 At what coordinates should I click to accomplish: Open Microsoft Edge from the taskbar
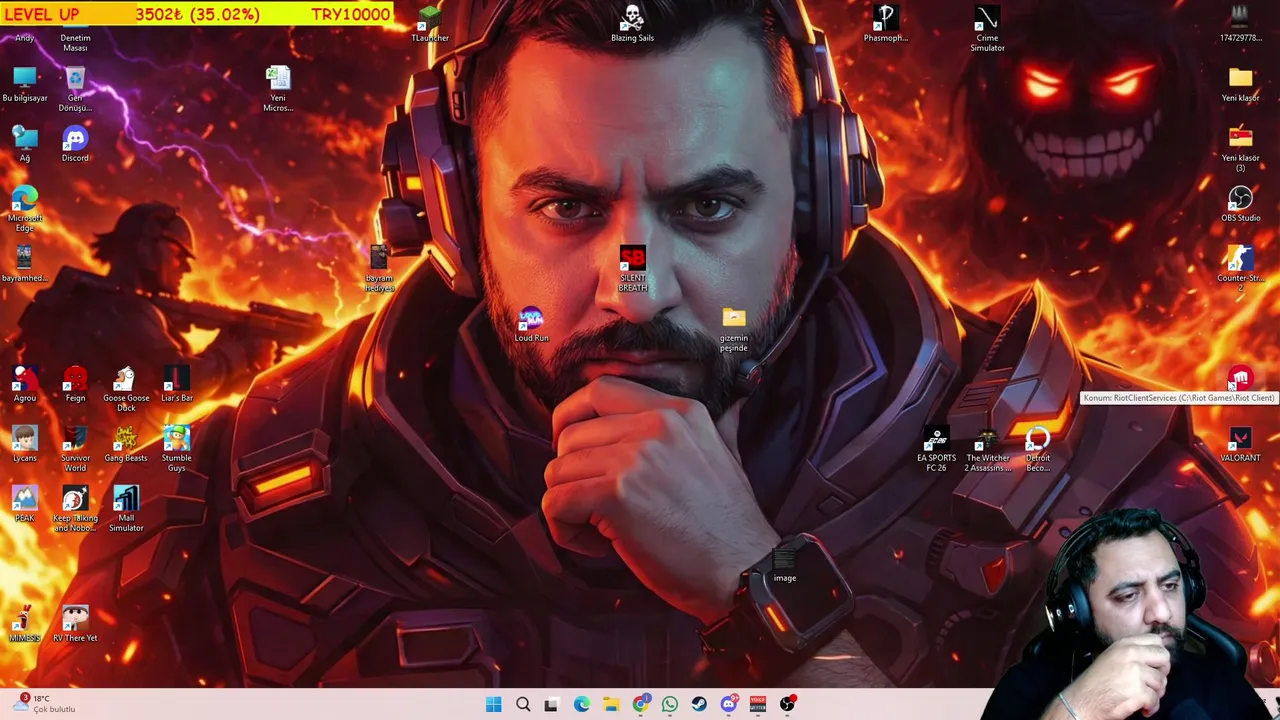[581, 704]
